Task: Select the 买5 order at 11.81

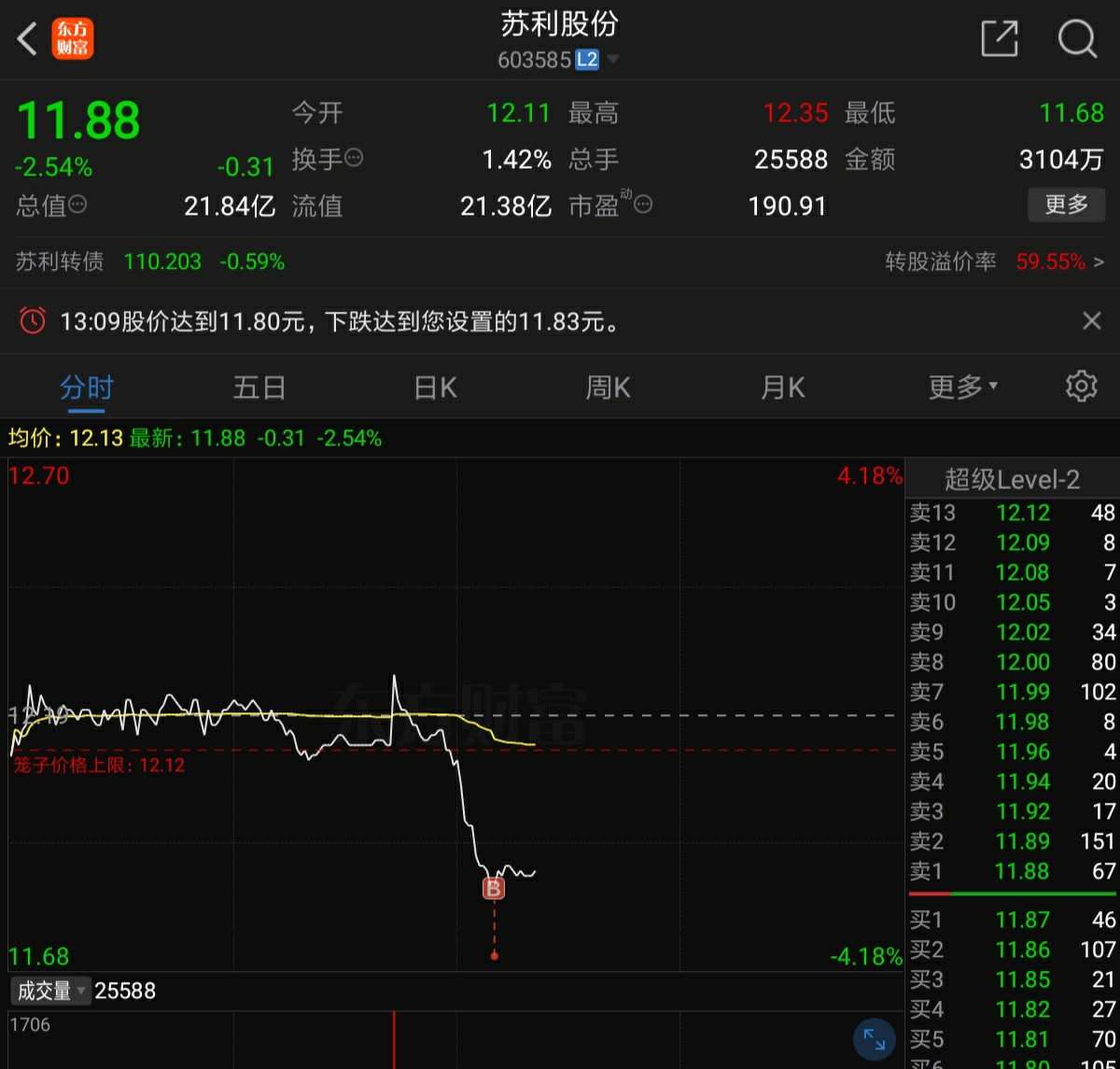Action: click(1013, 1039)
